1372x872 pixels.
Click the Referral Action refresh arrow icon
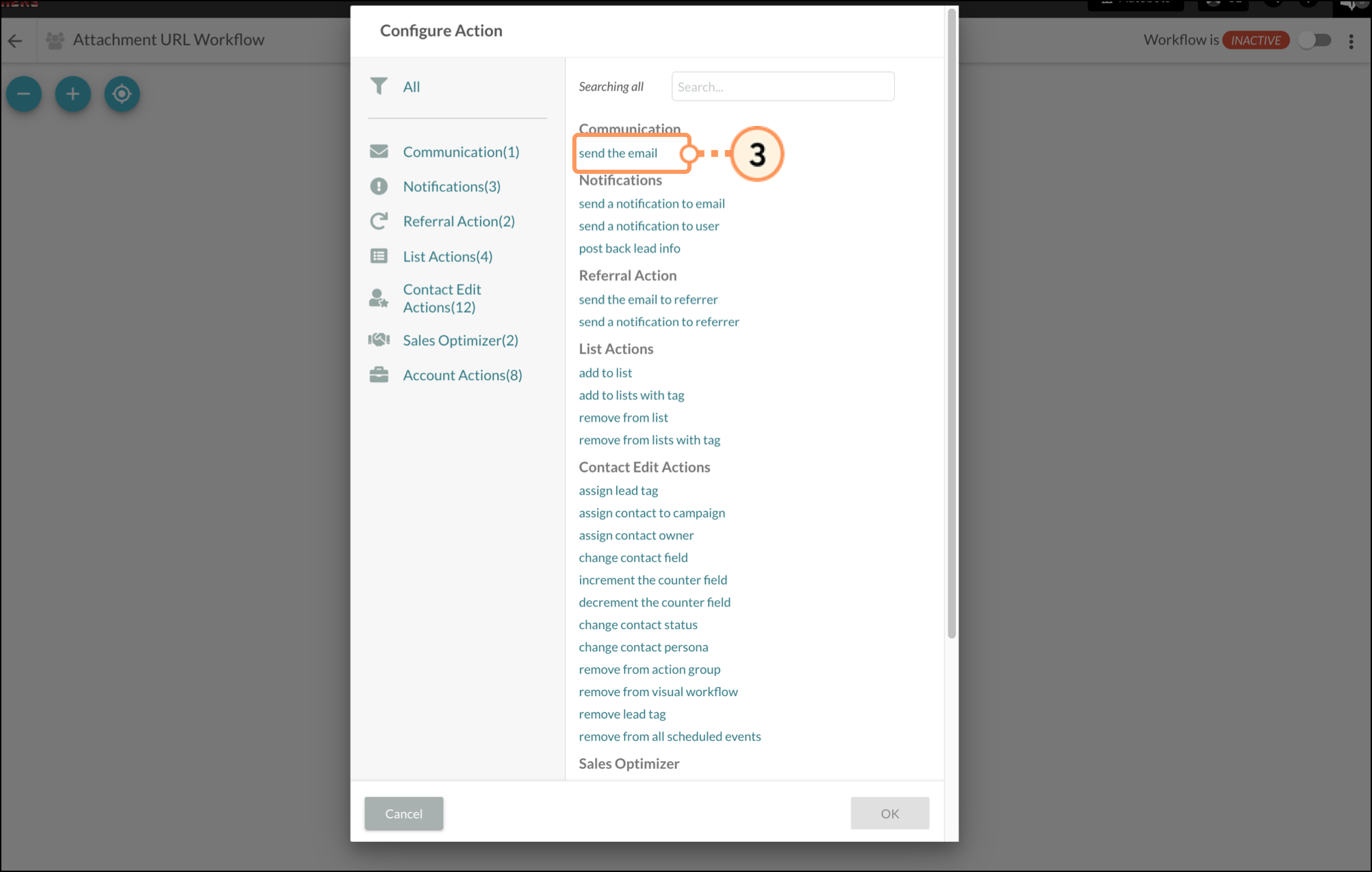[379, 221]
